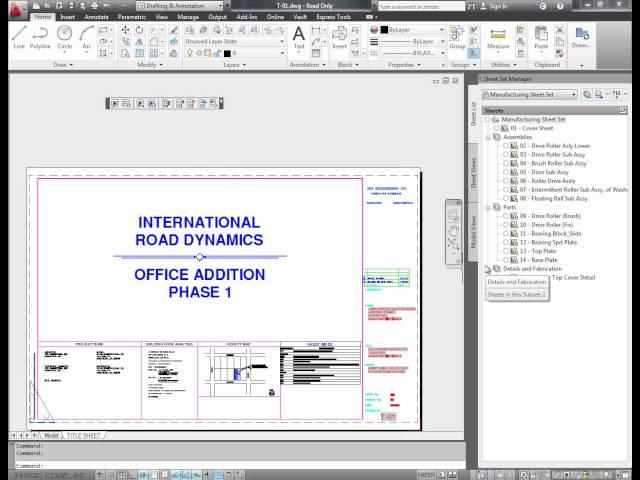Expand the Modify panel flyout

click(150, 64)
